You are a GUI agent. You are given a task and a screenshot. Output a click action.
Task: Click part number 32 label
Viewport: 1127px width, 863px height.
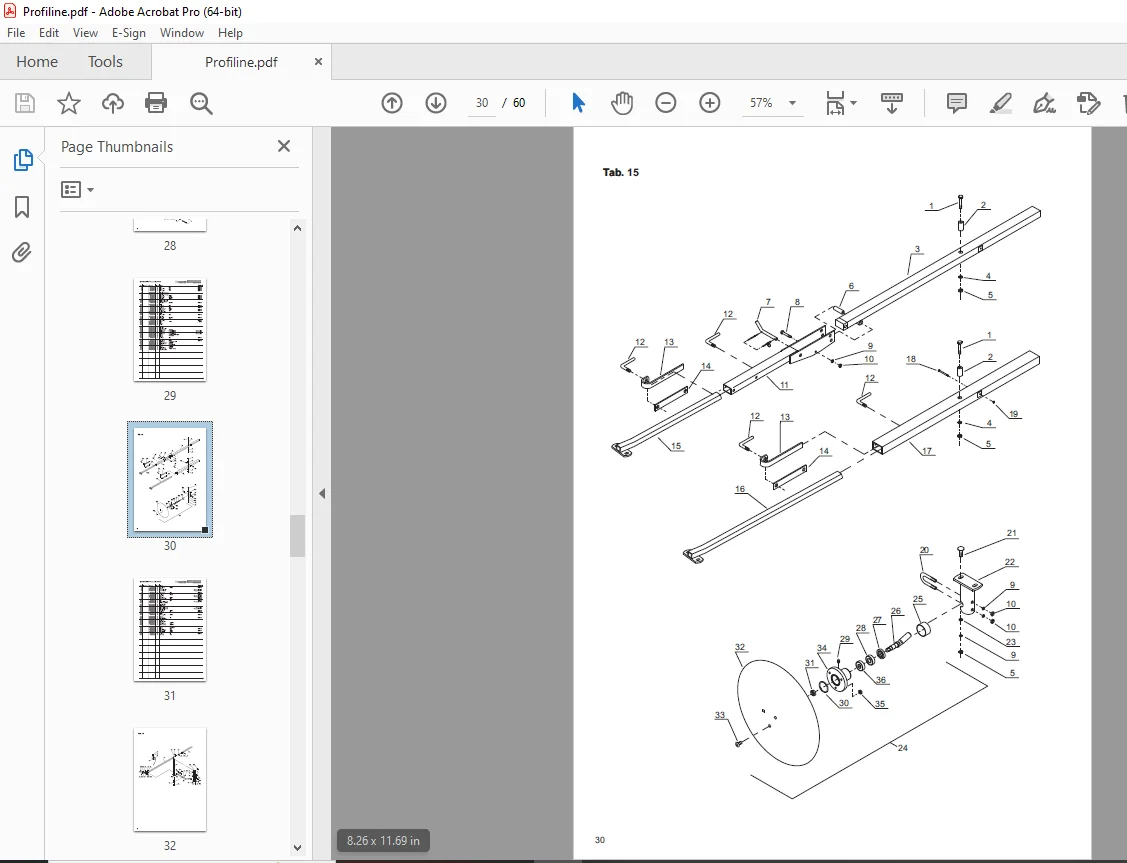click(x=740, y=647)
